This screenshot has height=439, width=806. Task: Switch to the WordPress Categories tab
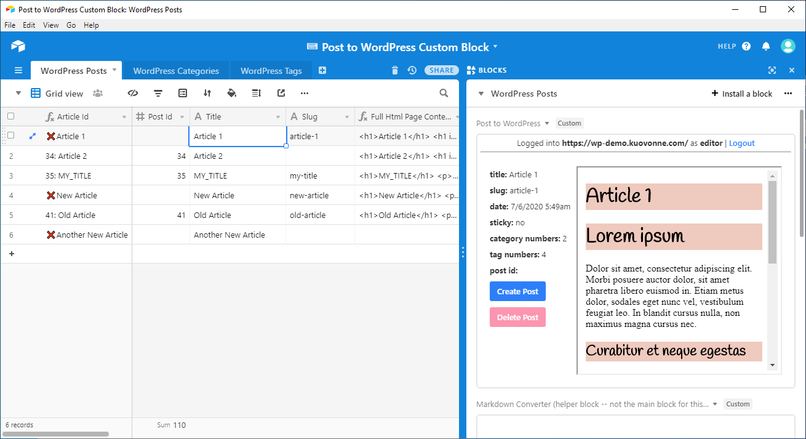(176, 70)
